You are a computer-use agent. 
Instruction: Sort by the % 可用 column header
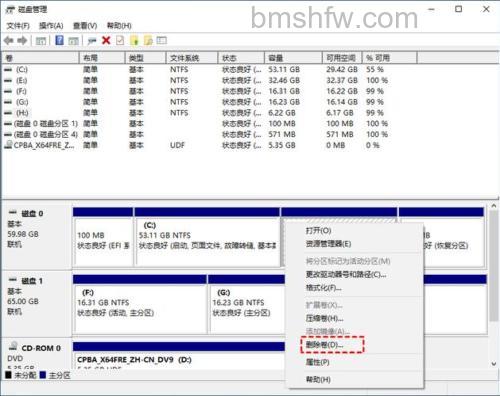coord(390,58)
